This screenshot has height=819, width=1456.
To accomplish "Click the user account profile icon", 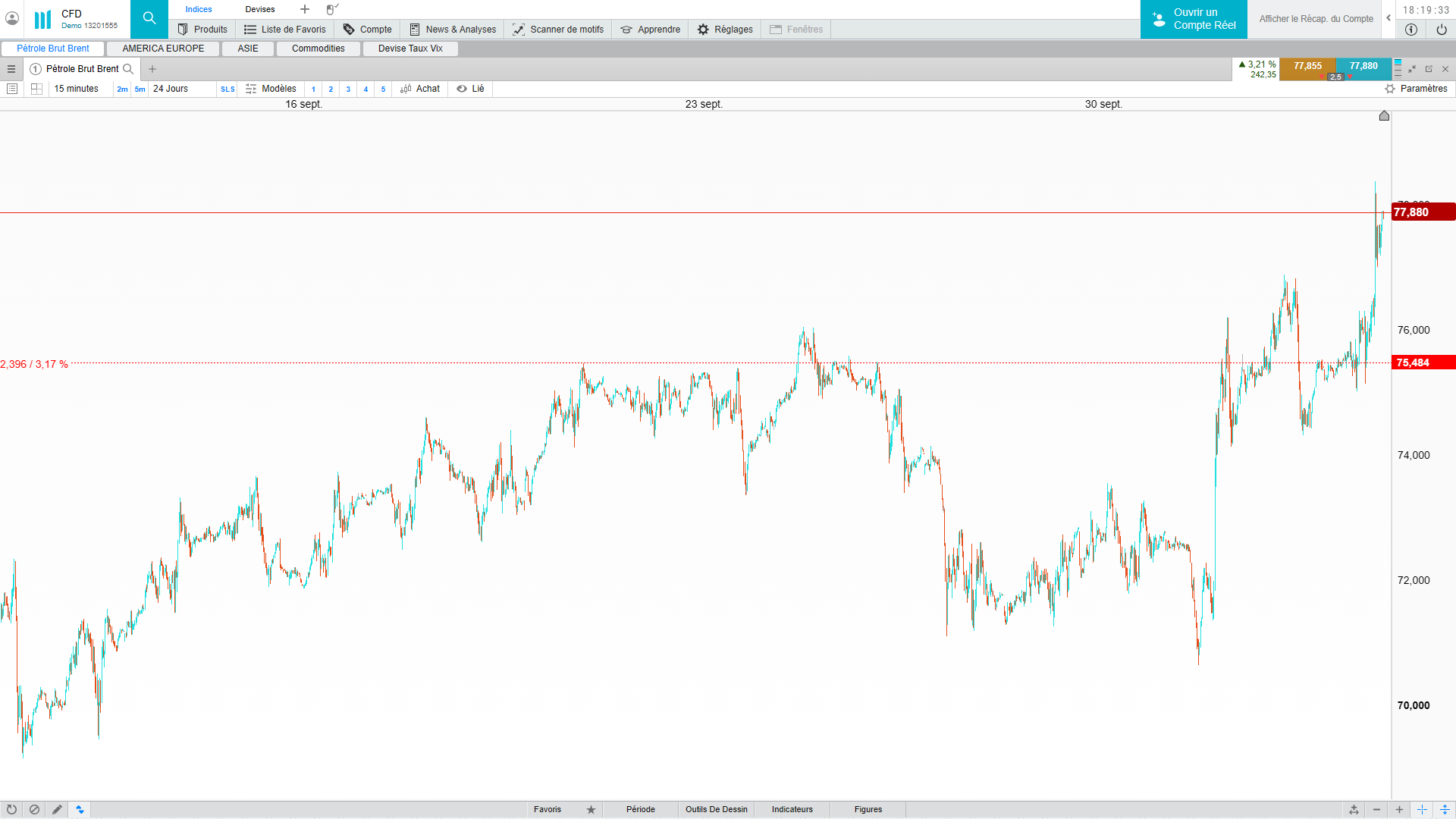I will point(12,18).
